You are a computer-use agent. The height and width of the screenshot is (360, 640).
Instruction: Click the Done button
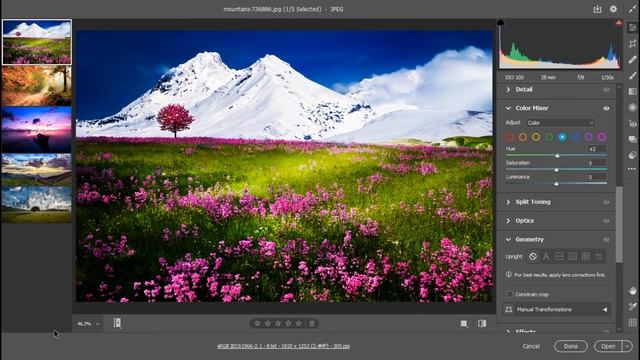571,346
